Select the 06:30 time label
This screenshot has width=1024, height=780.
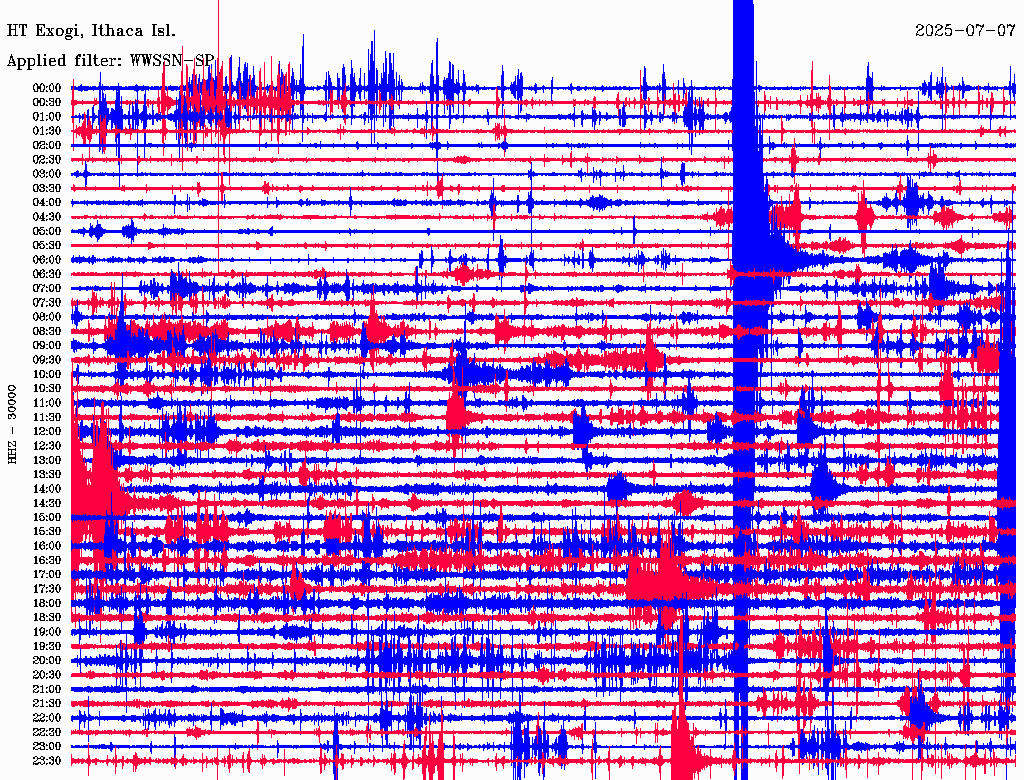[x=47, y=274]
